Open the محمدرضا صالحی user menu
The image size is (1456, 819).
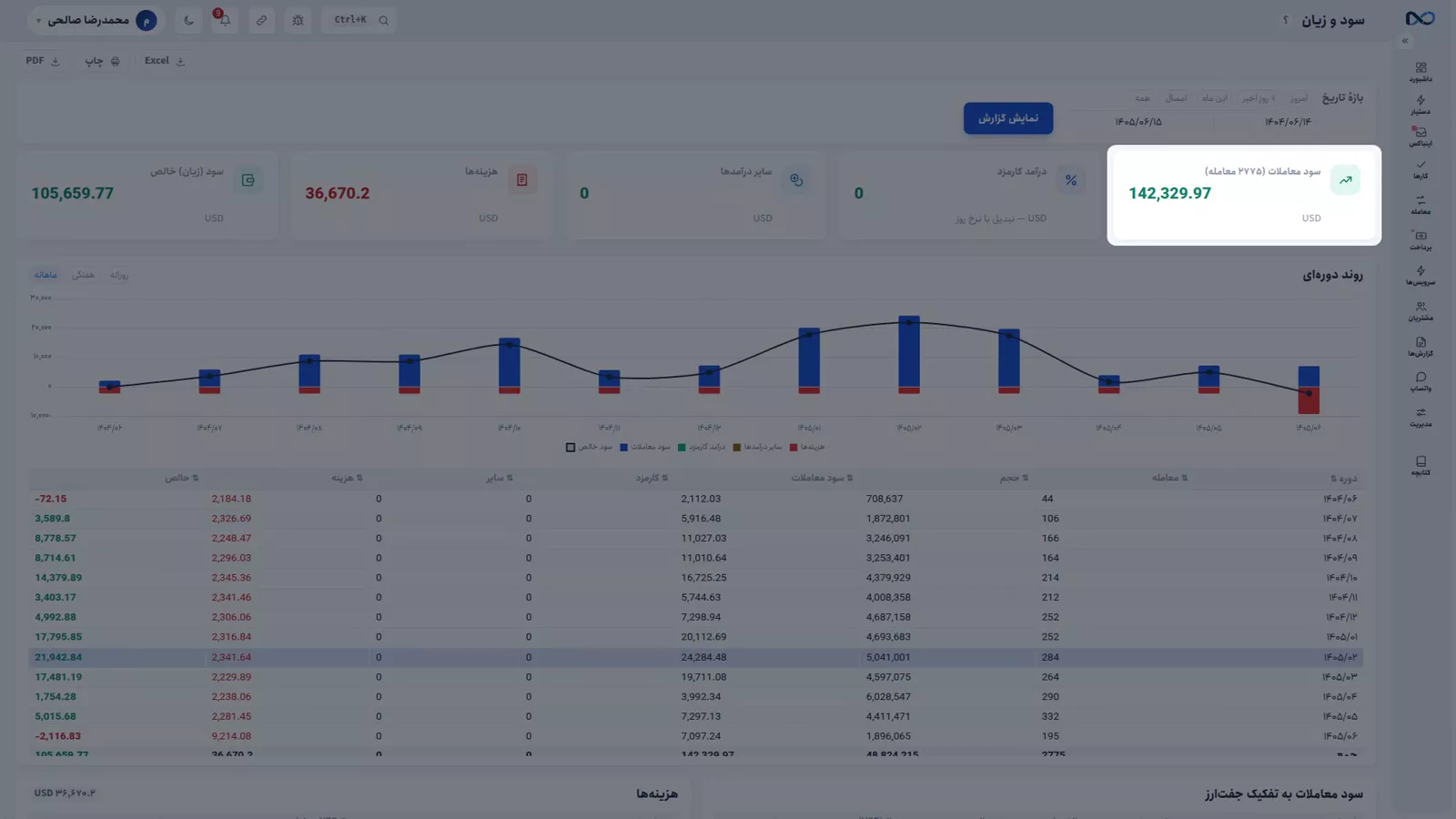95,20
